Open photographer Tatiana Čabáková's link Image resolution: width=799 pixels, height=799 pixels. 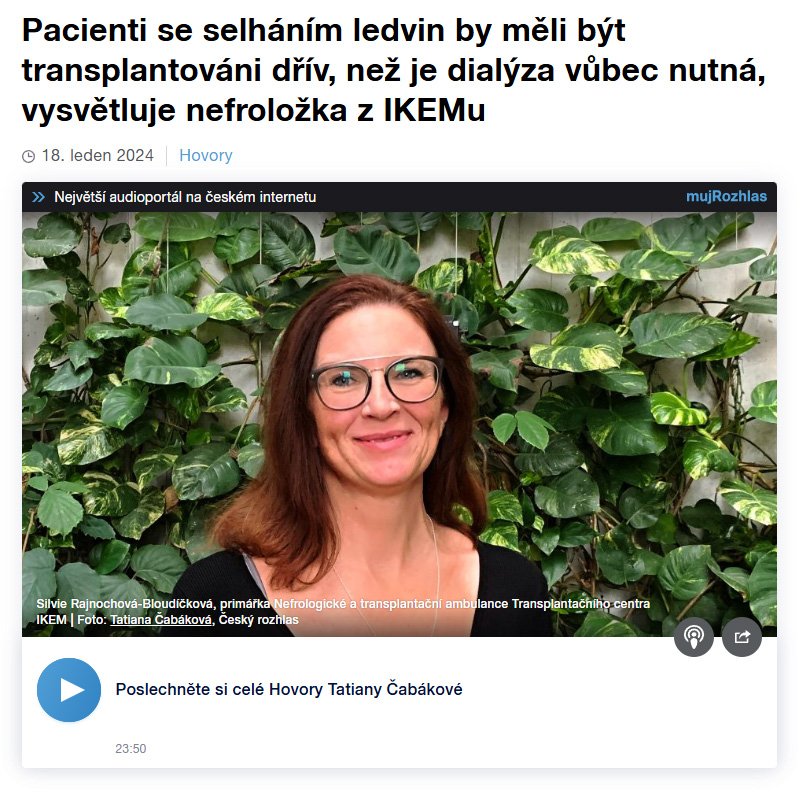[161, 620]
